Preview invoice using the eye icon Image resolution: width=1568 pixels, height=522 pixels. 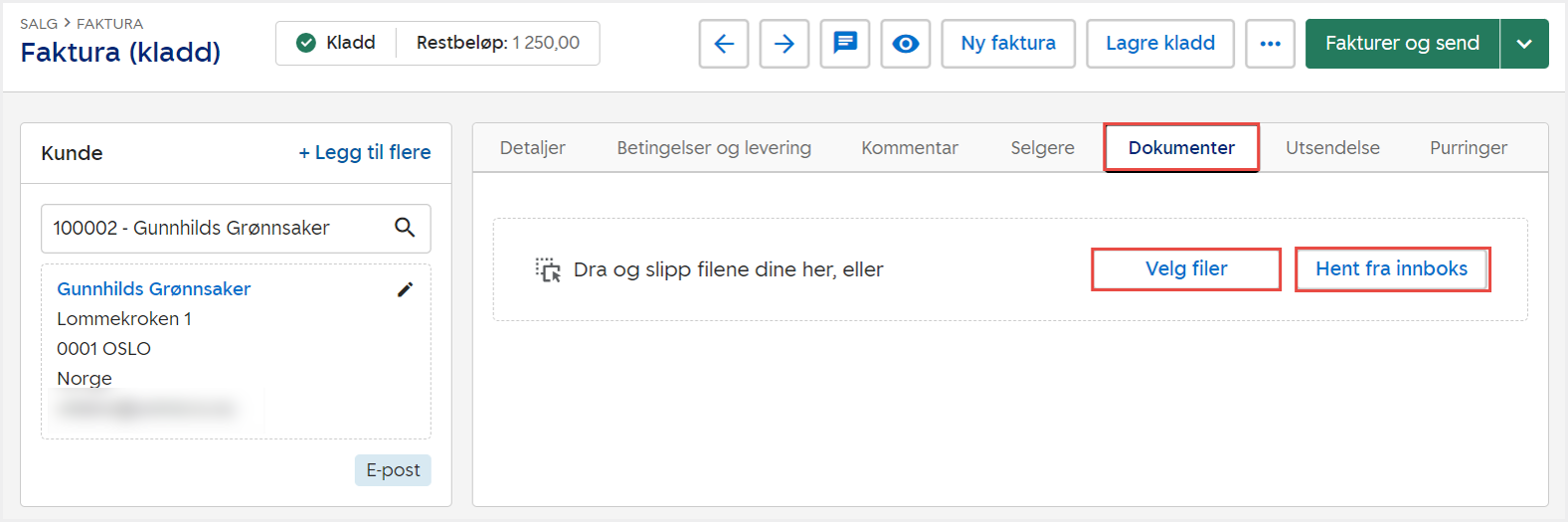905,44
